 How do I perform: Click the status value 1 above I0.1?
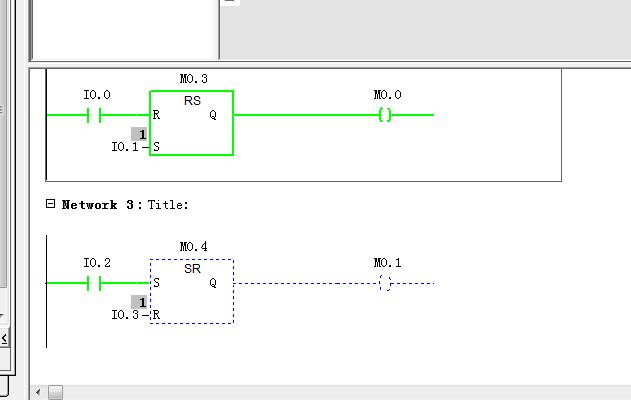(x=139, y=134)
